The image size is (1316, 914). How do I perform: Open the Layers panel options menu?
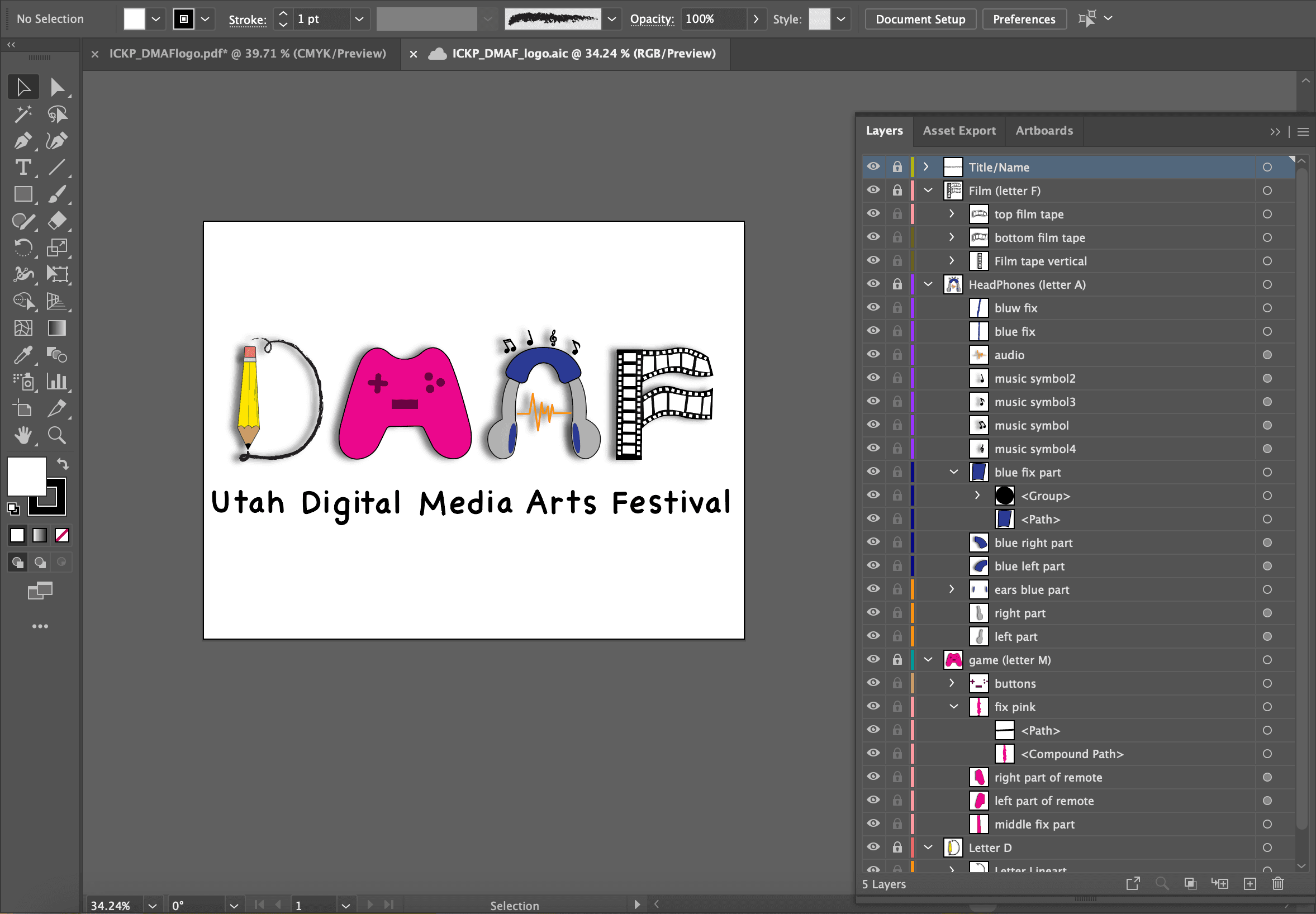(1303, 132)
